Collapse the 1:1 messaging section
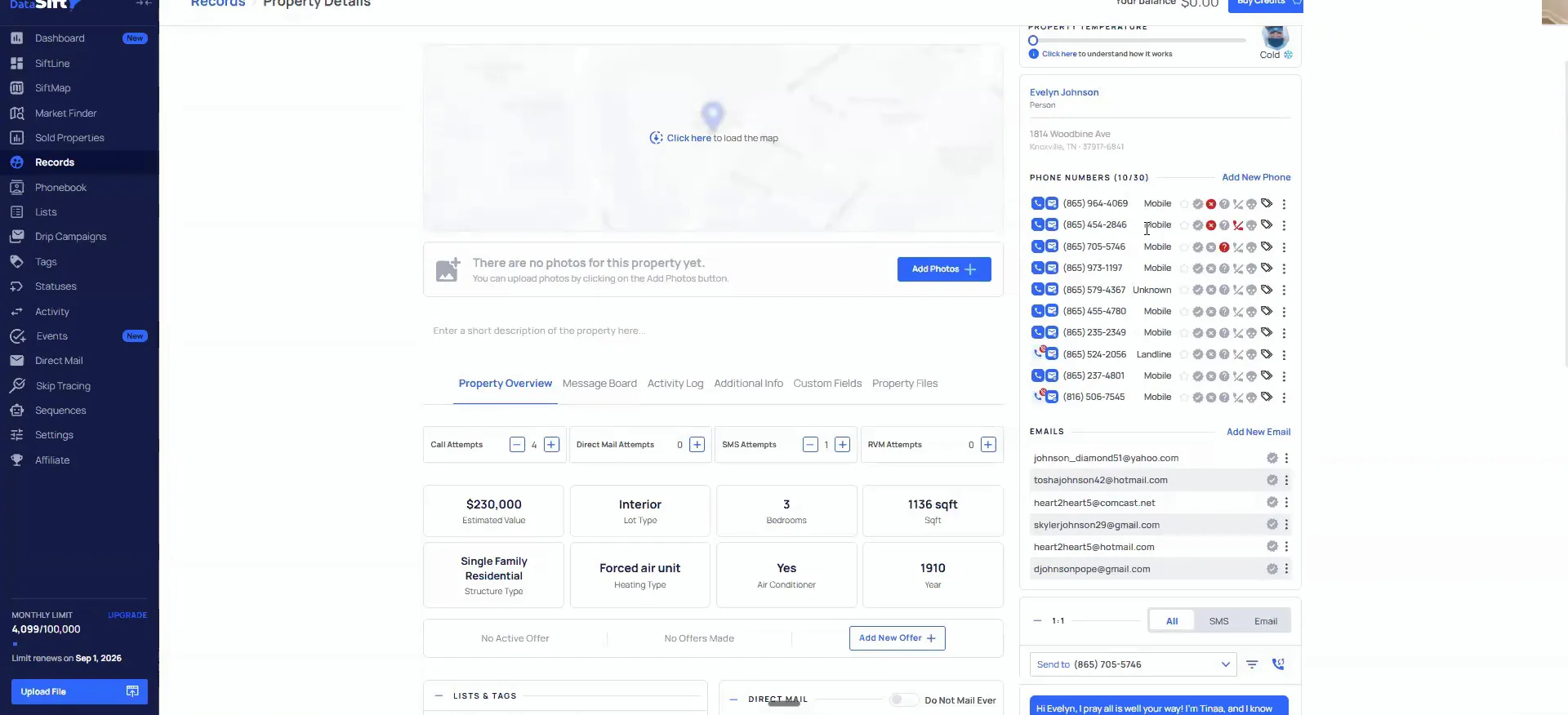This screenshot has width=1568, height=715. 1037,621
